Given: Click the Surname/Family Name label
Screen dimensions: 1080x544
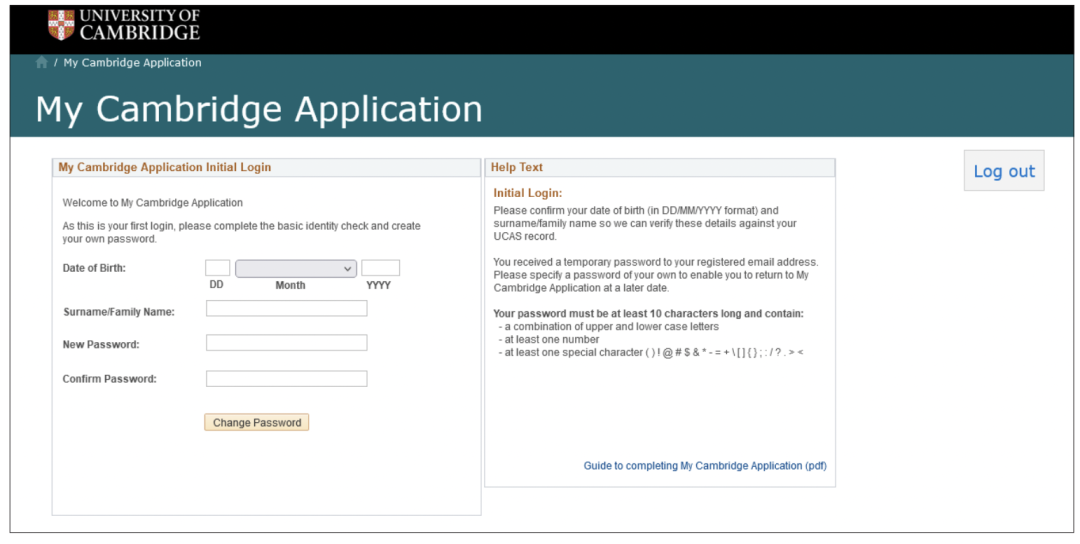Looking at the screenshot, I should (118, 312).
